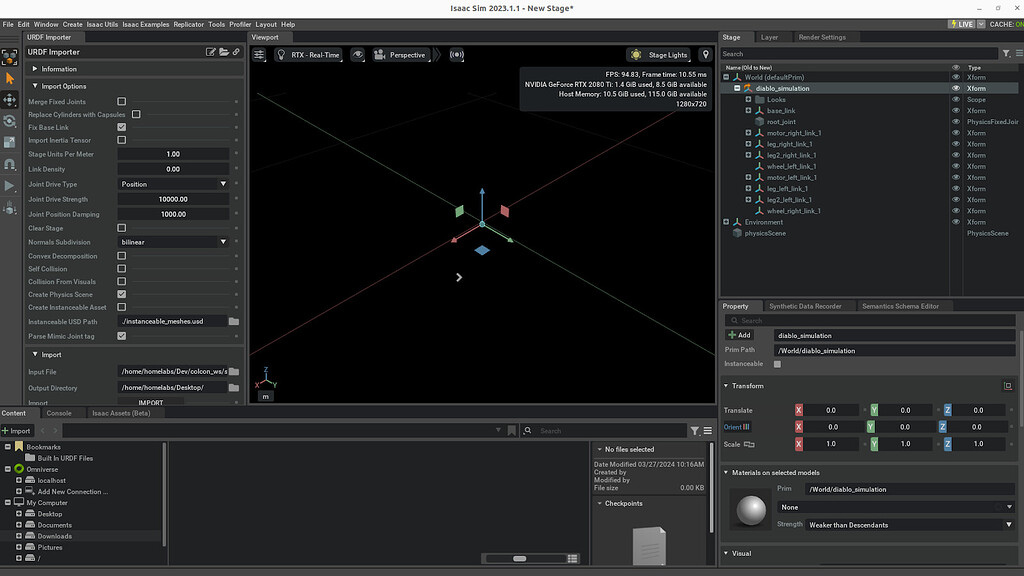Select the arrow selection tool in left toolbar
1024x576 pixels.
tap(10, 78)
